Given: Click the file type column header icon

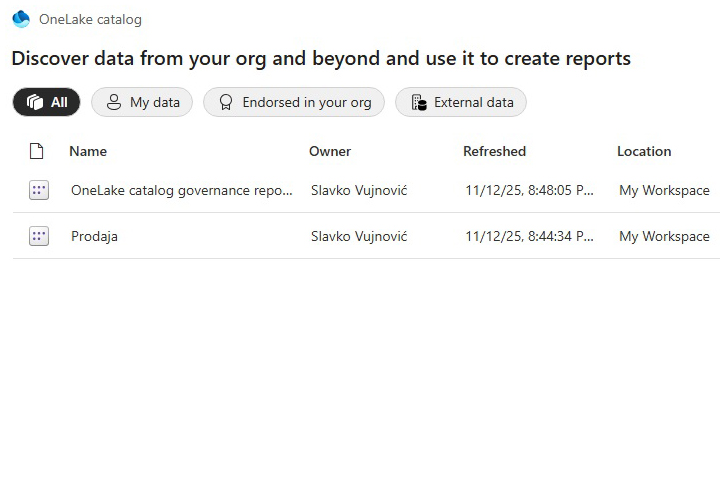Looking at the screenshot, I should pyautogui.click(x=37, y=151).
